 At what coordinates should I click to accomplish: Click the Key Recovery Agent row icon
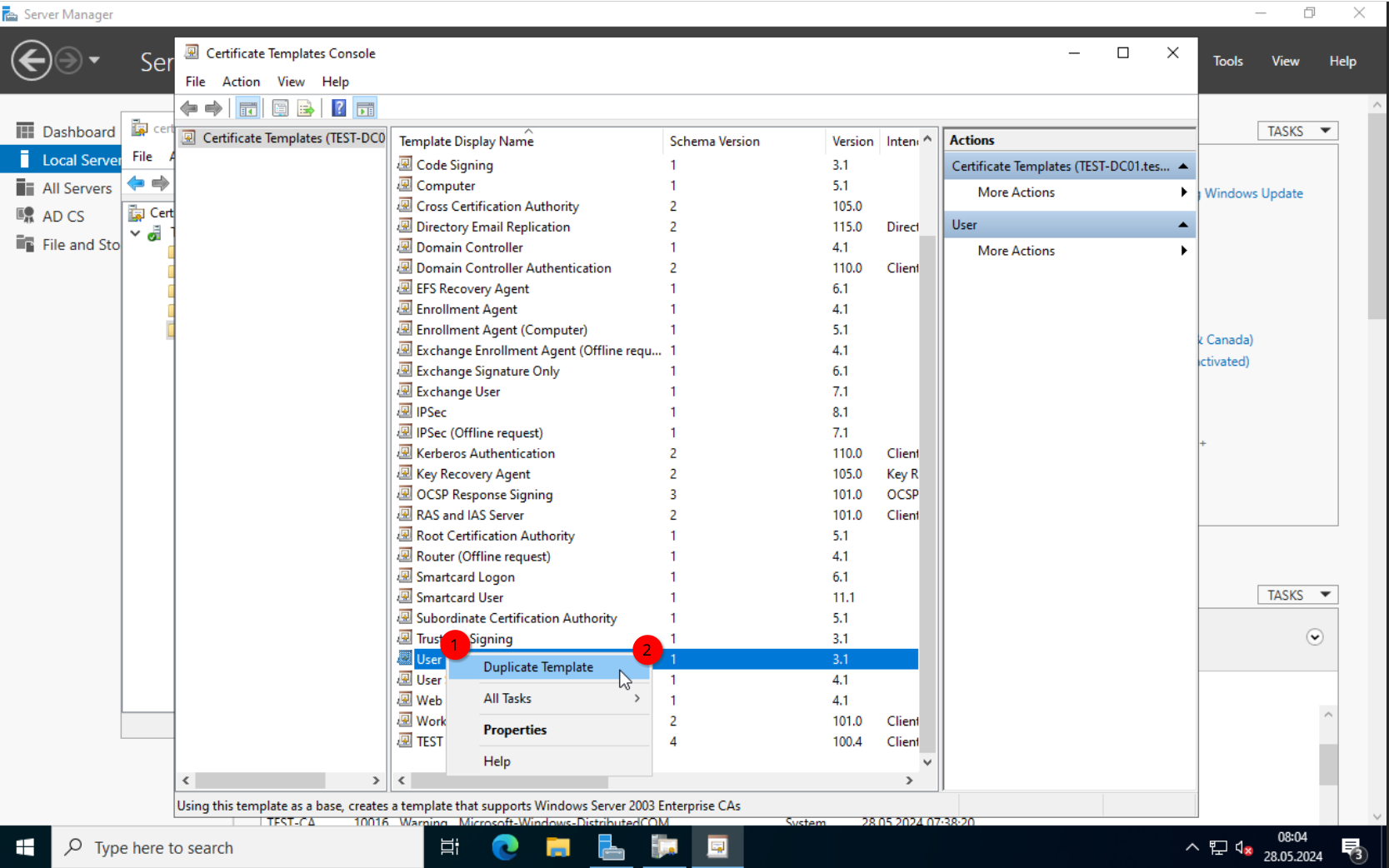(405, 473)
